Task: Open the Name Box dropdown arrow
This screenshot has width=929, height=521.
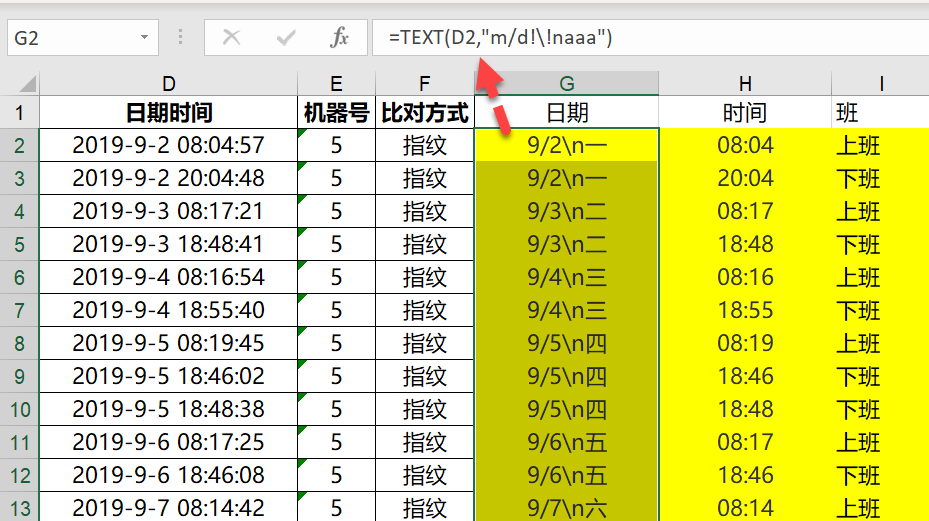Action: click(144, 37)
